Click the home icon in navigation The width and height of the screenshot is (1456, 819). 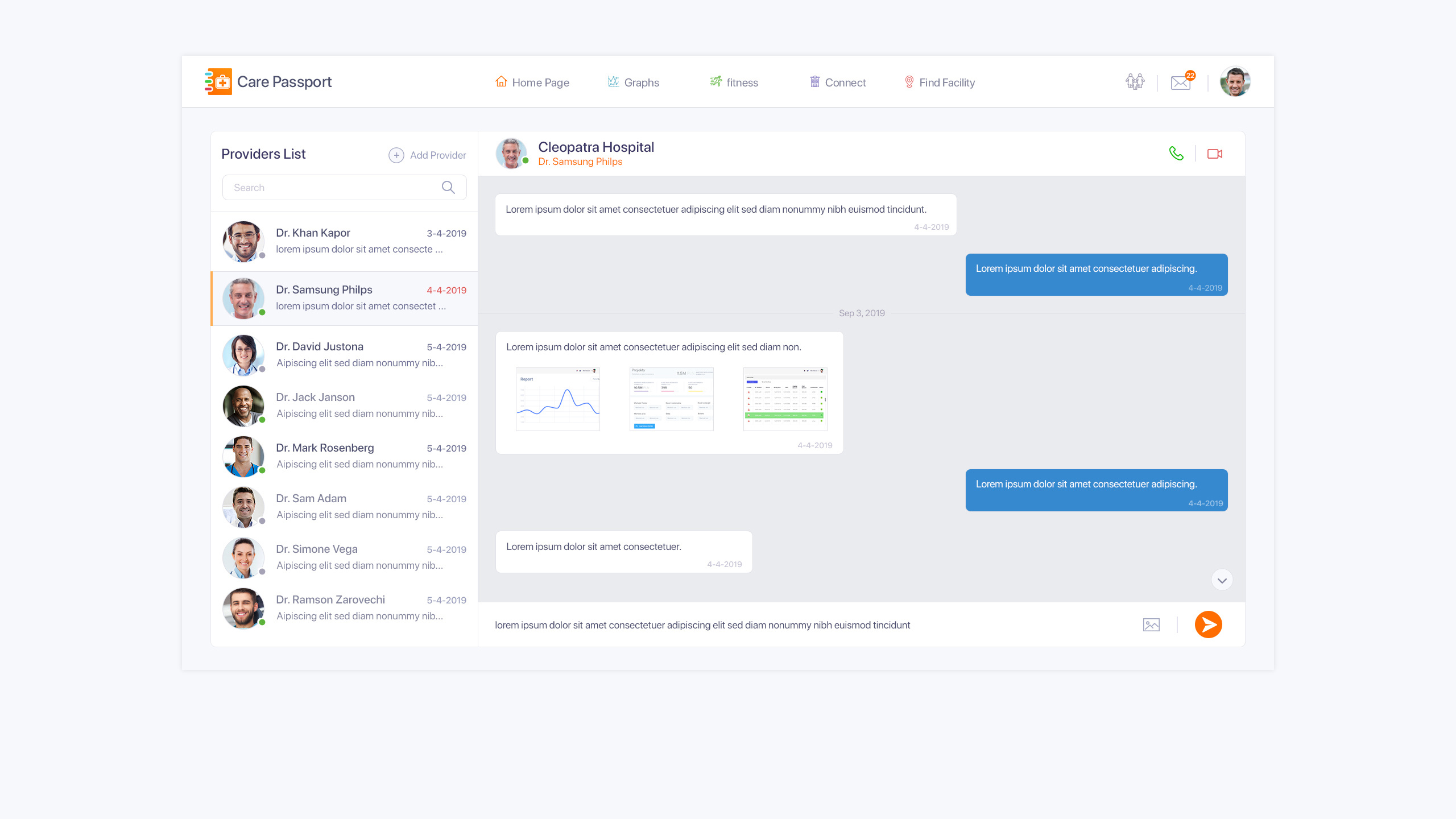pos(501,81)
